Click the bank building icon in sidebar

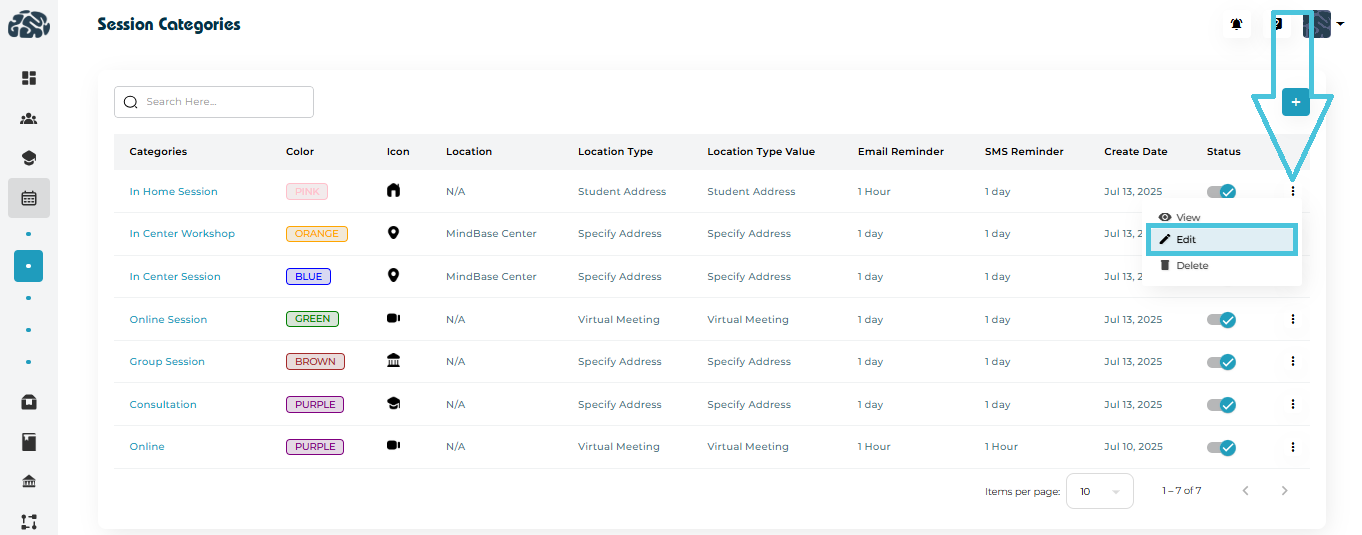[29, 482]
